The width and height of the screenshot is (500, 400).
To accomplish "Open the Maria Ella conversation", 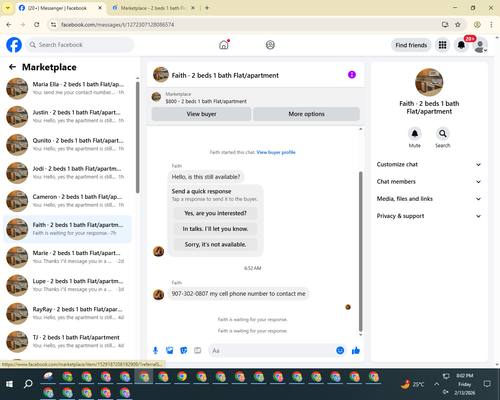I will tap(67, 88).
